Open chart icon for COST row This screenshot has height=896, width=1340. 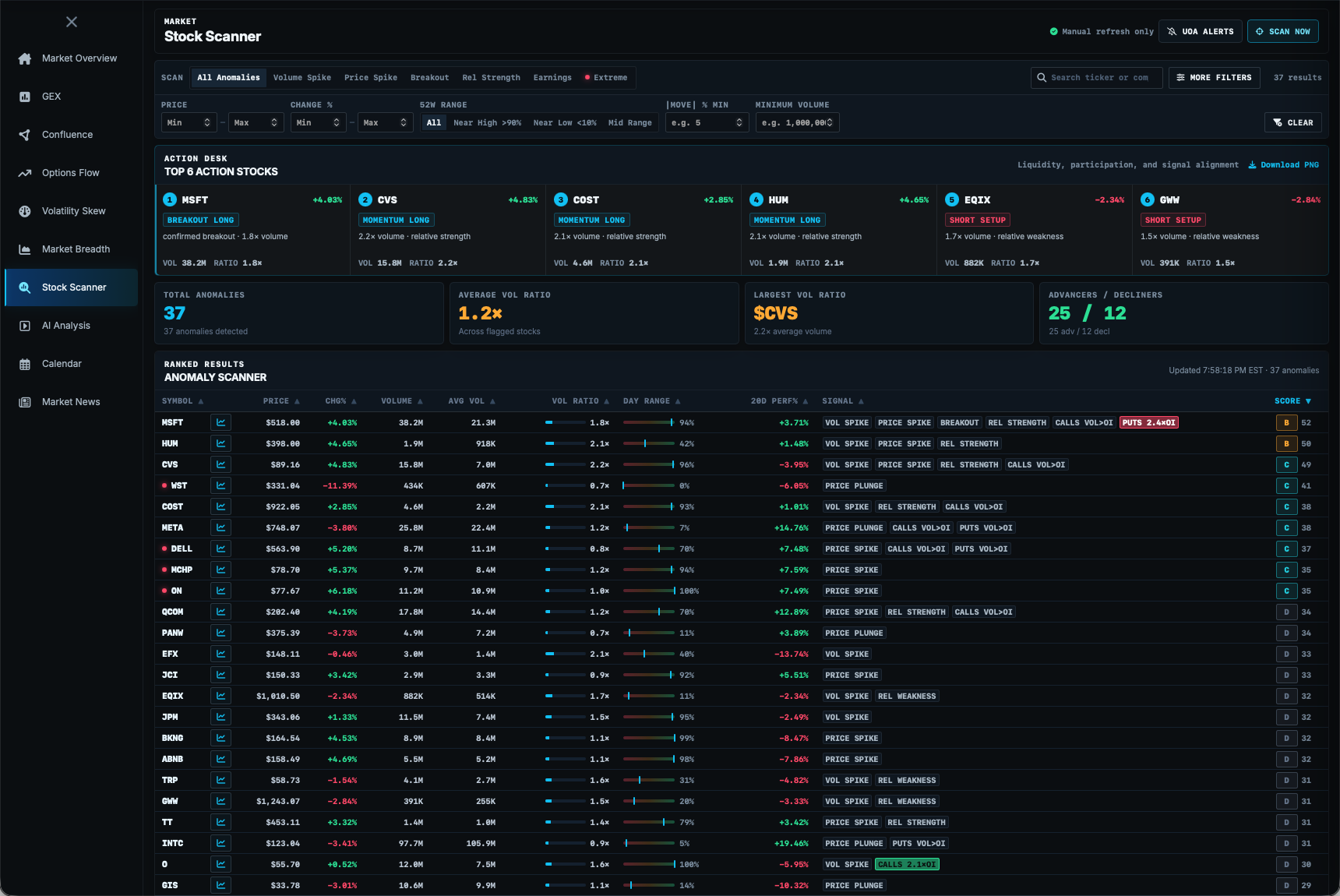pos(220,506)
